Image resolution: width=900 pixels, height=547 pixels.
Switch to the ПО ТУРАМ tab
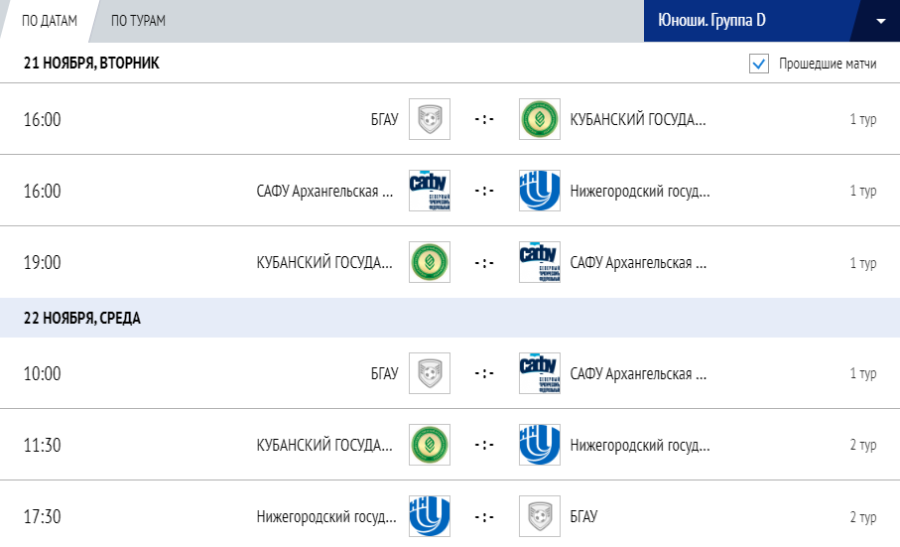click(138, 21)
